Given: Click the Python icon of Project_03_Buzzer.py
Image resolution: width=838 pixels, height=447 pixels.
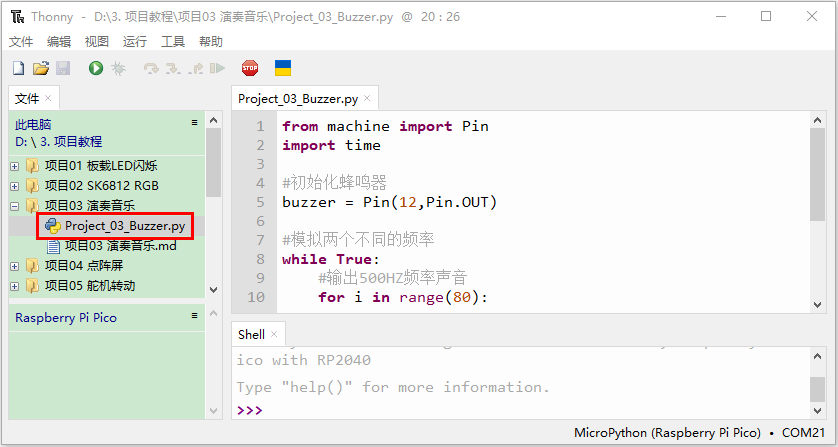Looking at the screenshot, I should [53, 226].
